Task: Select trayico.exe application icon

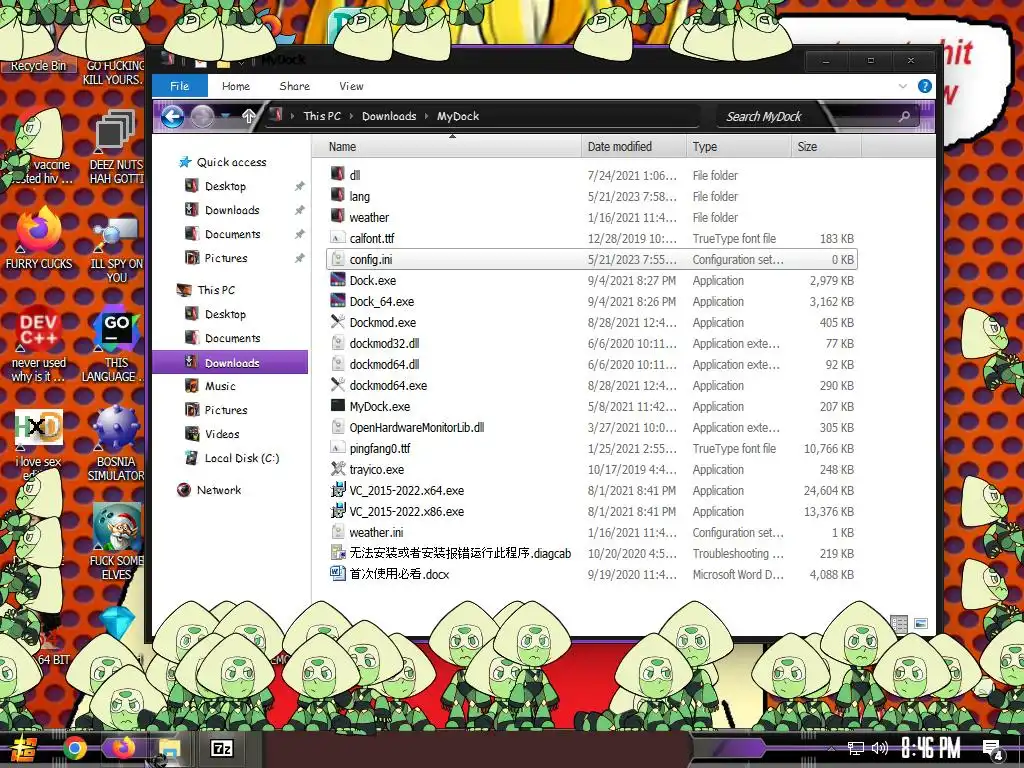Action: coord(338,468)
